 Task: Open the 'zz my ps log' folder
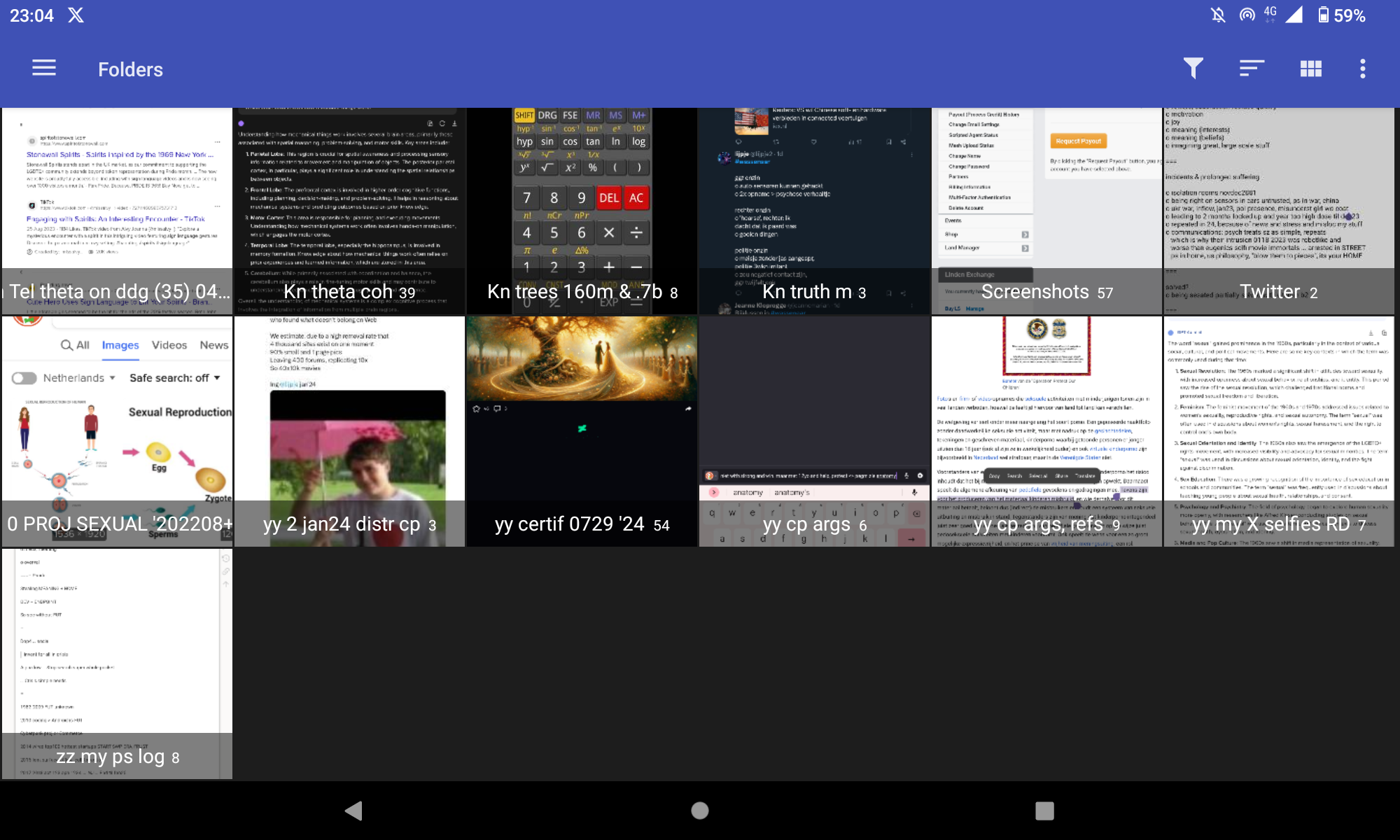click(x=117, y=664)
